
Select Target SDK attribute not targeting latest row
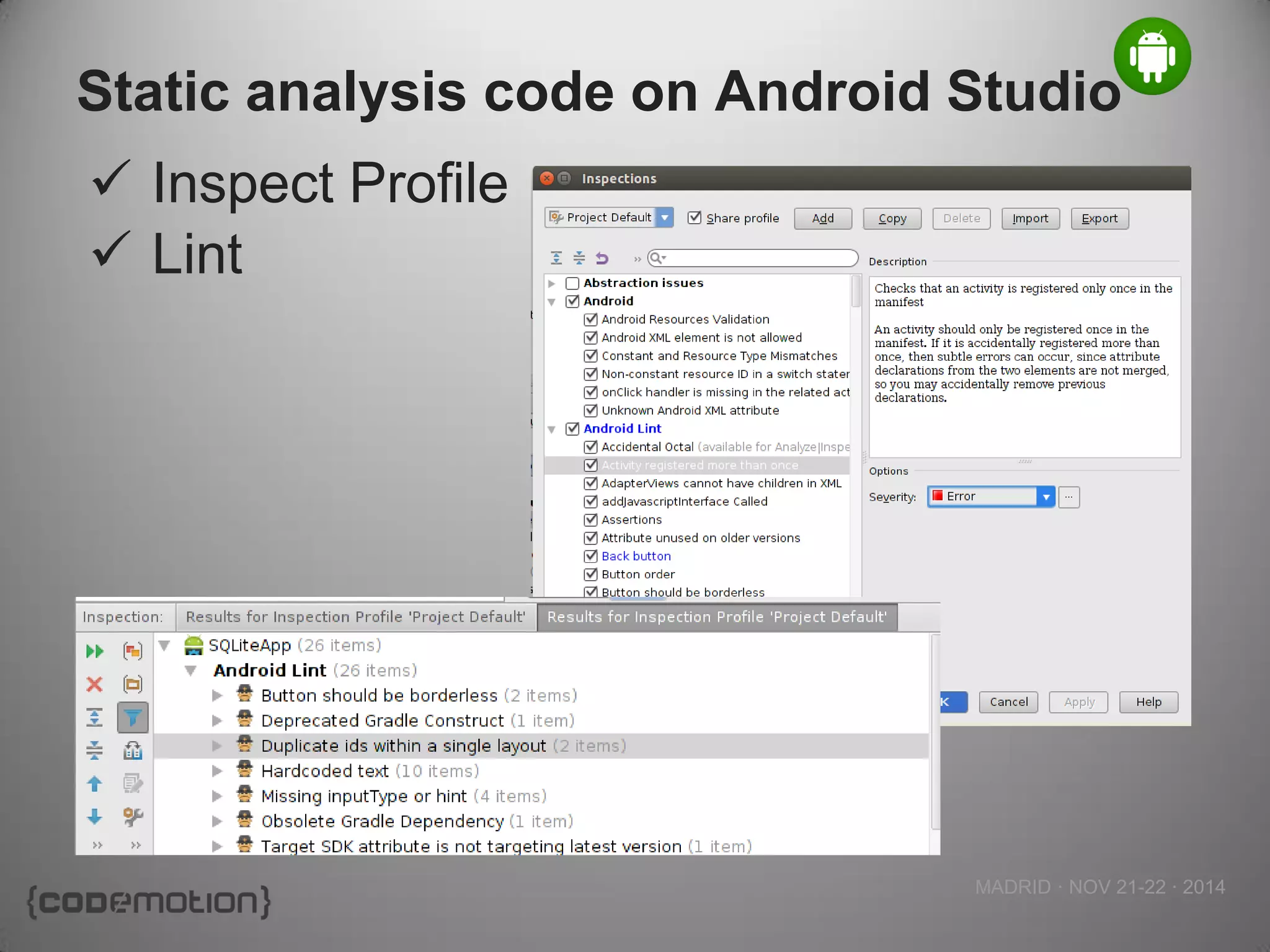[x=541, y=845]
